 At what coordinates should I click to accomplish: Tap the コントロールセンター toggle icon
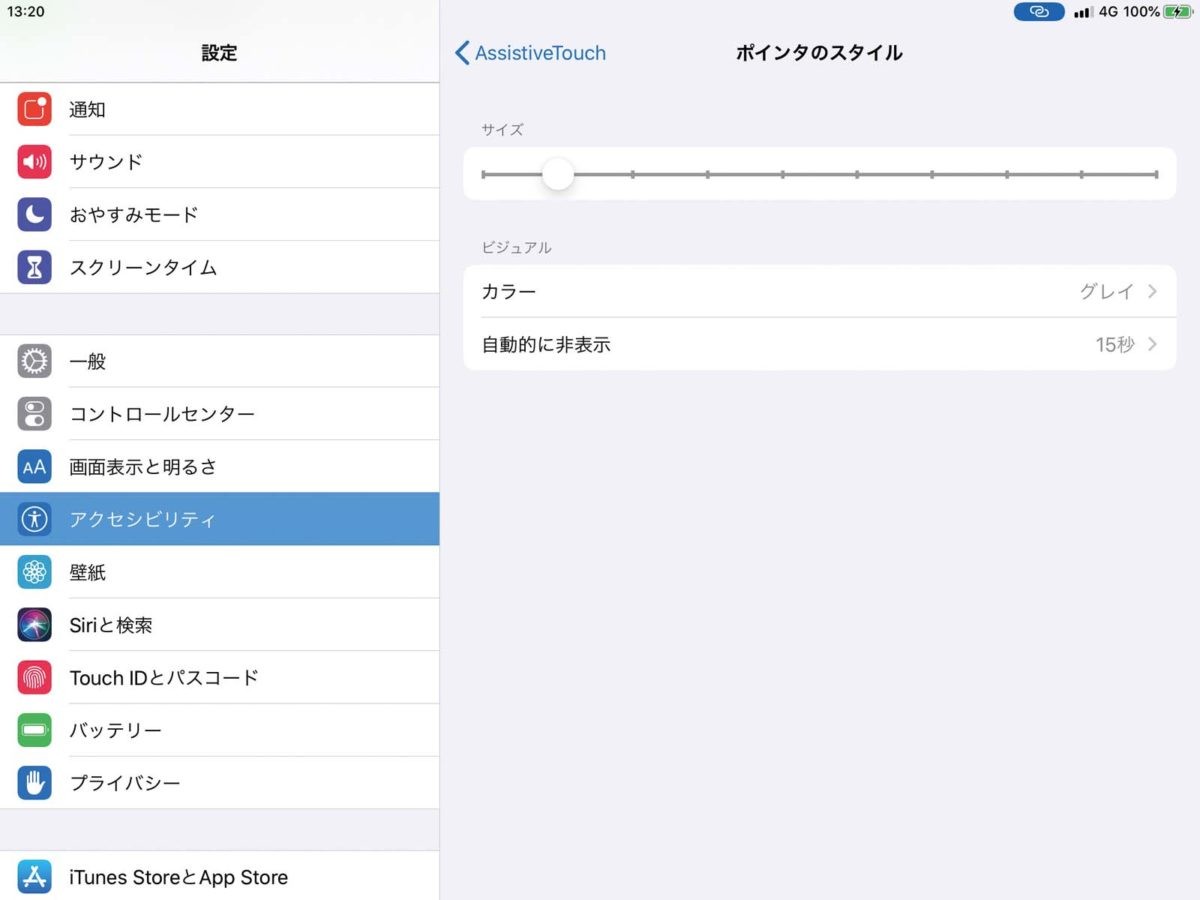click(34, 414)
